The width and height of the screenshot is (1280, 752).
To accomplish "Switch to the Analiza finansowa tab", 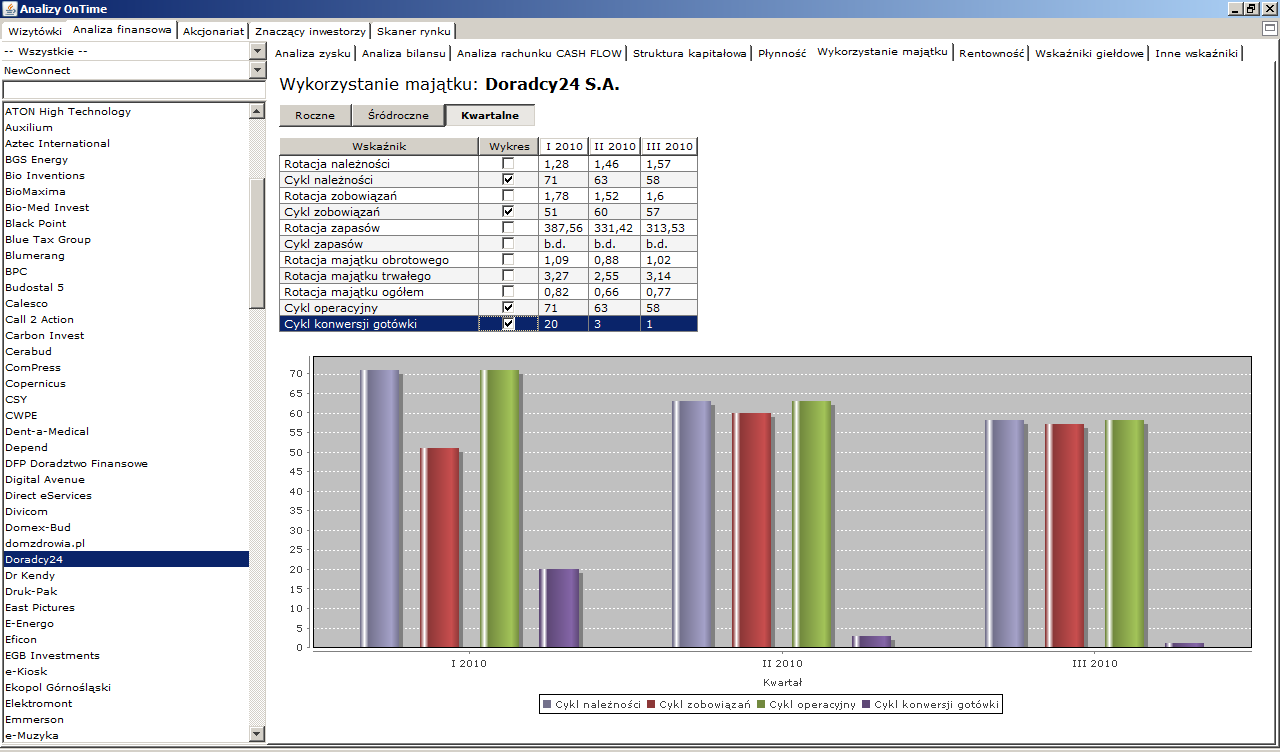I will (122, 30).
